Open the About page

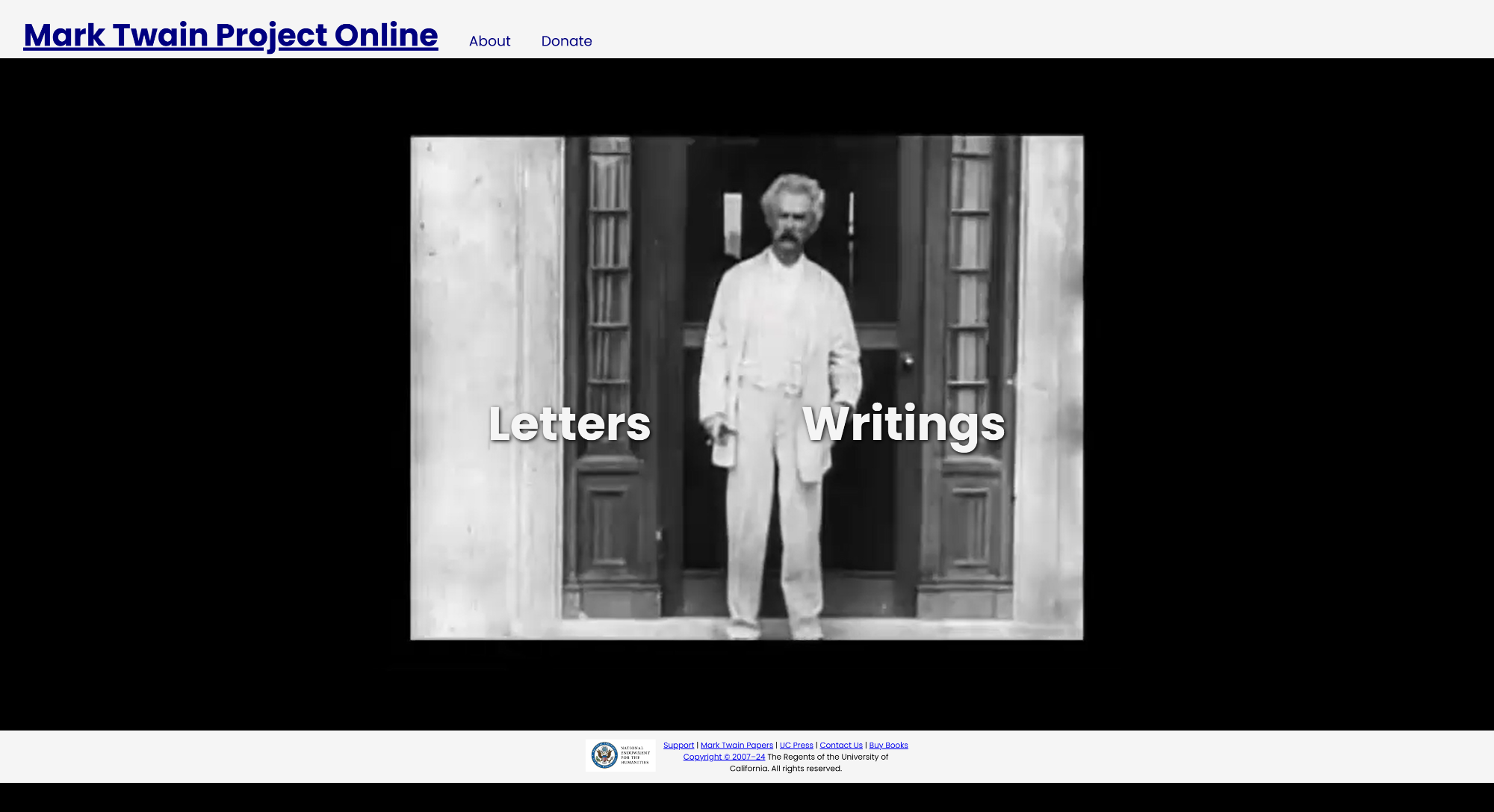(x=489, y=41)
